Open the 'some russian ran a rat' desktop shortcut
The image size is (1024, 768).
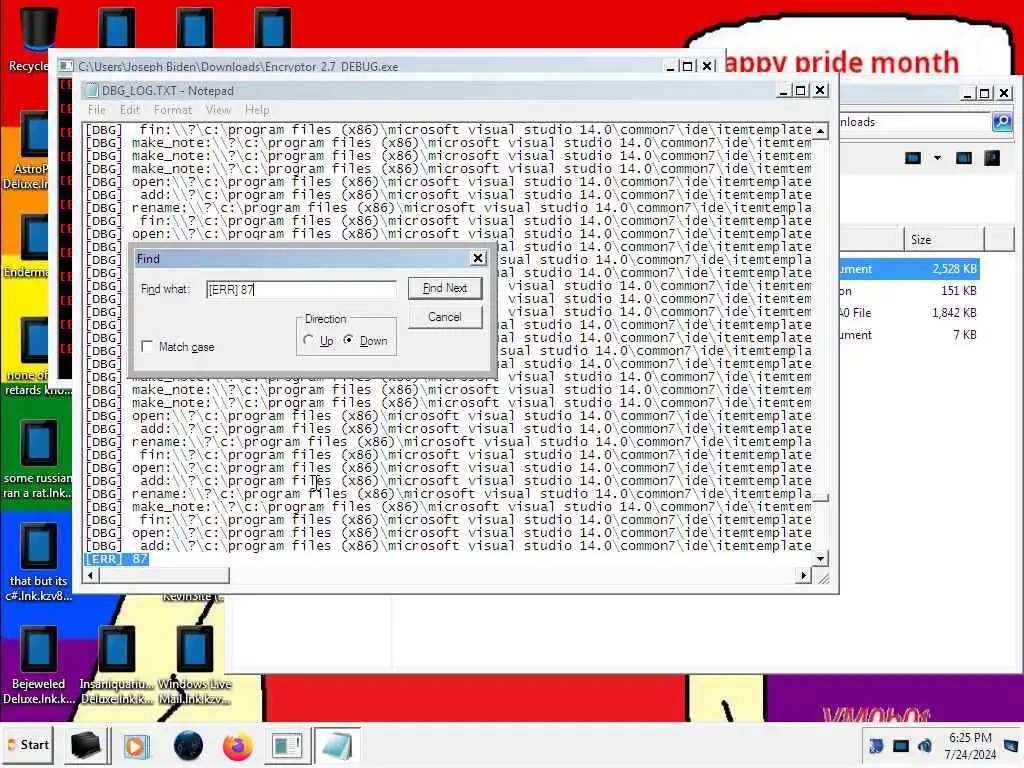[38, 460]
